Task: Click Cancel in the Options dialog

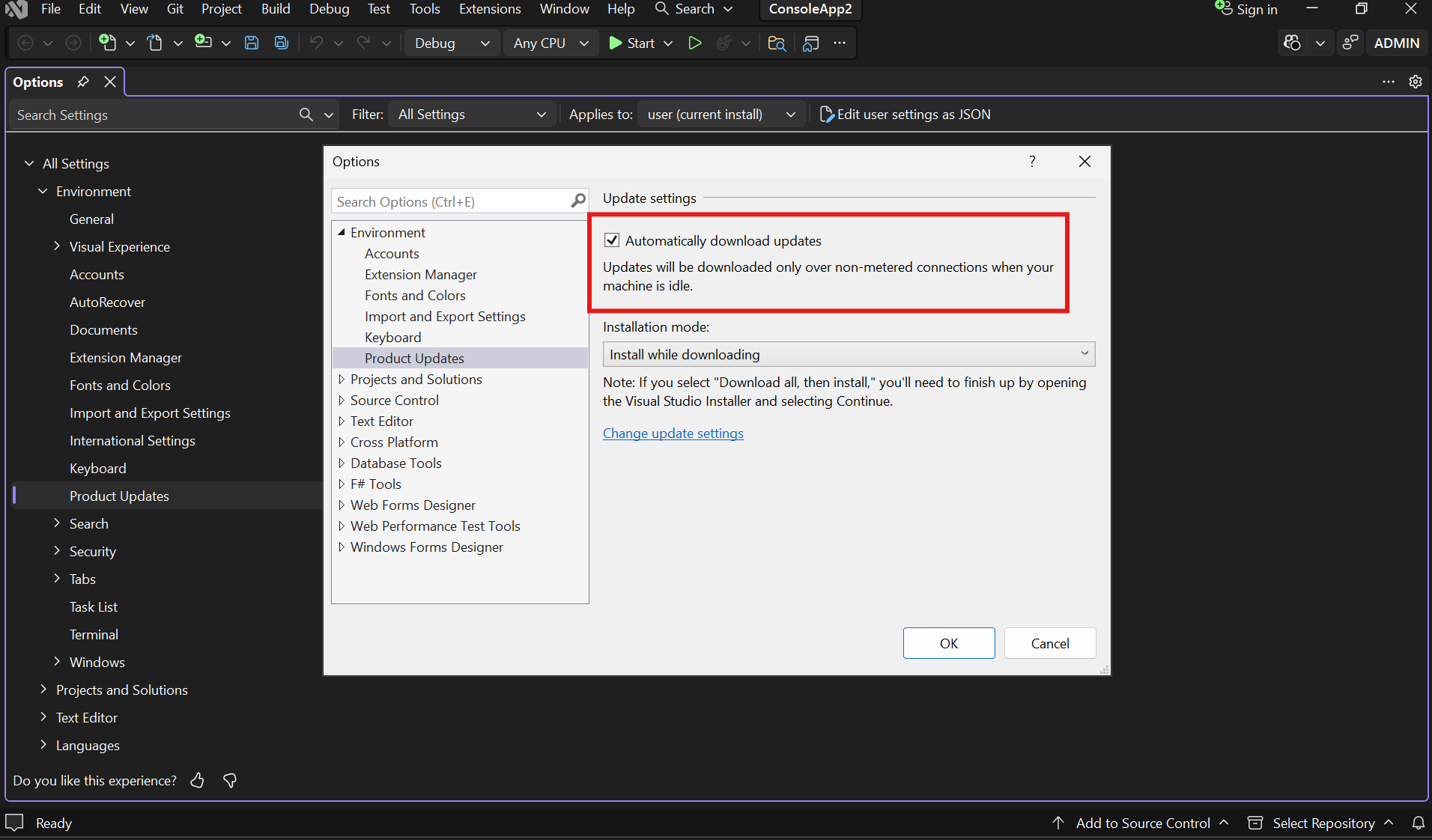Action: (1050, 643)
